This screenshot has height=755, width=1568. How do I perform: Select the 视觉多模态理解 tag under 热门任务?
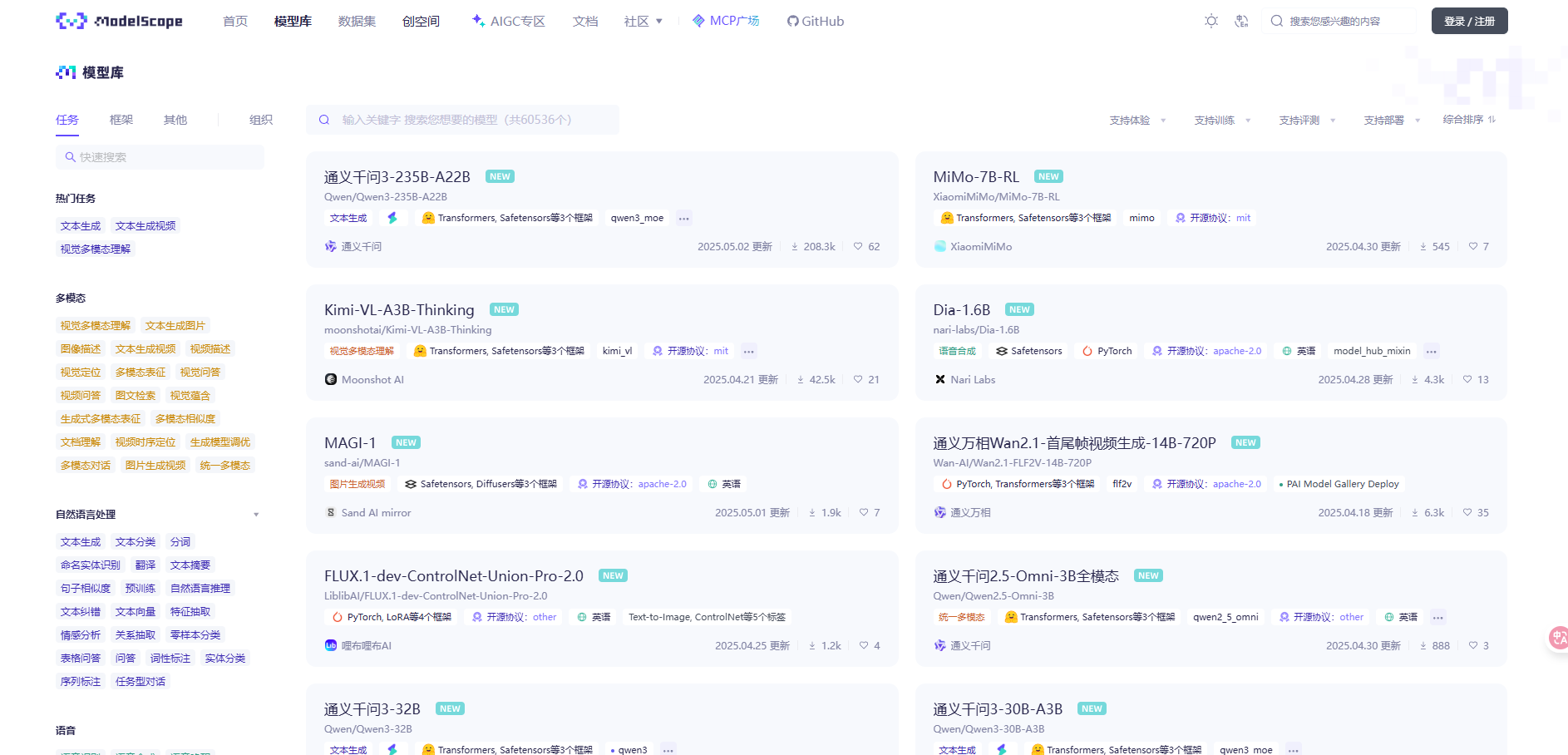(x=96, y=249)
